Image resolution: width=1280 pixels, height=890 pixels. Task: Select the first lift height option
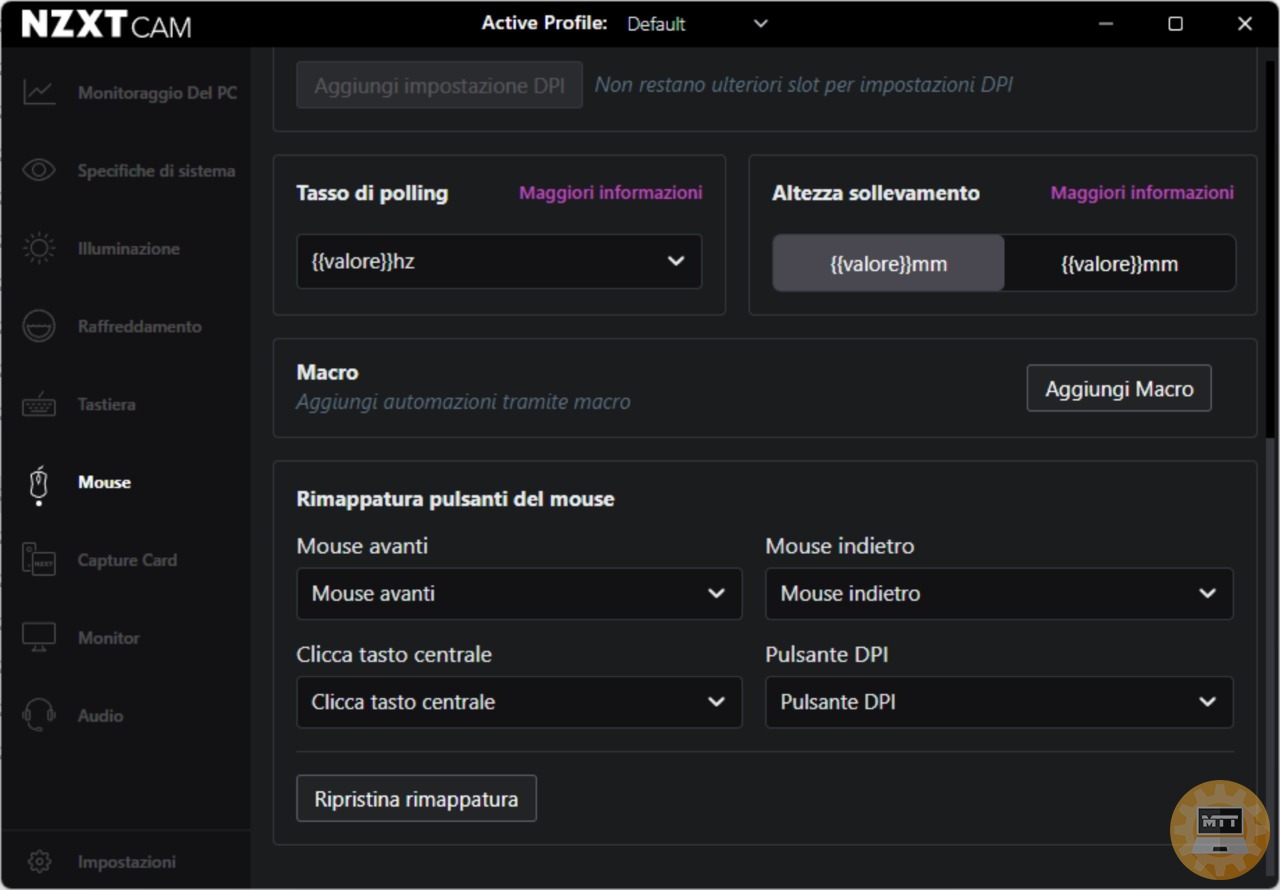(x=888, y=264)
